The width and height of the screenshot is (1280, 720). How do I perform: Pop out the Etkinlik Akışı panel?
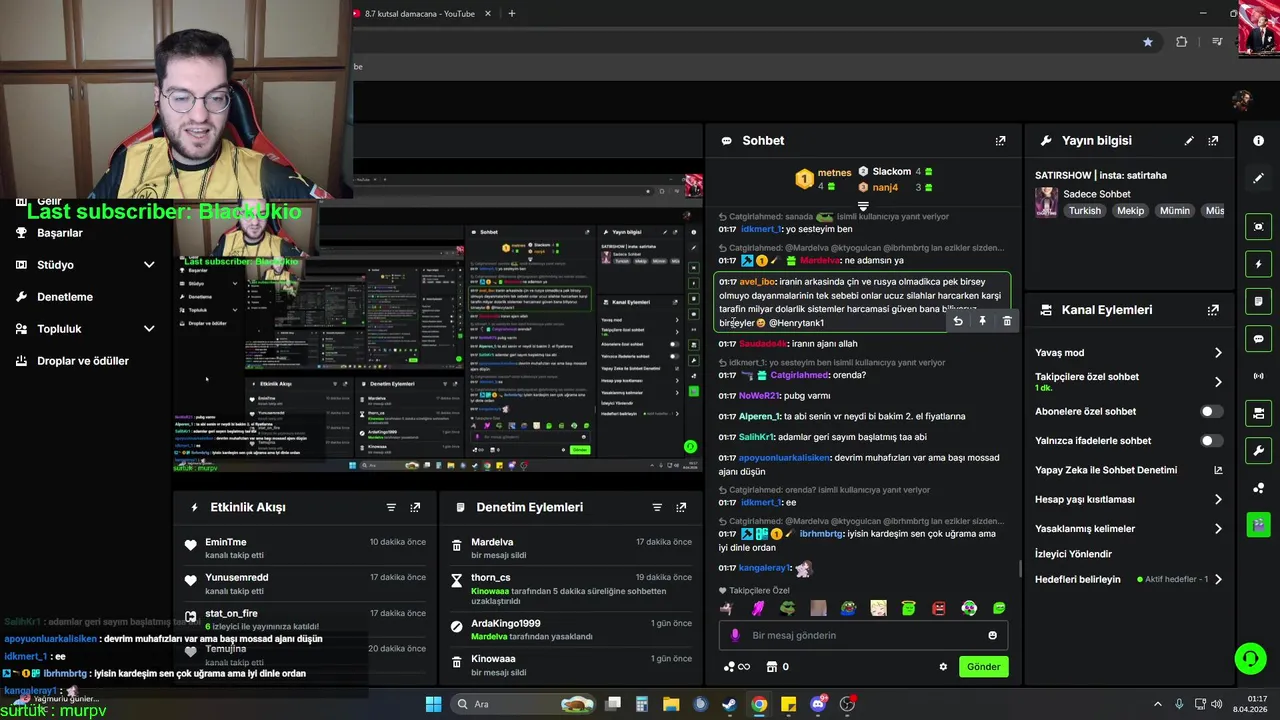point(415,508)
